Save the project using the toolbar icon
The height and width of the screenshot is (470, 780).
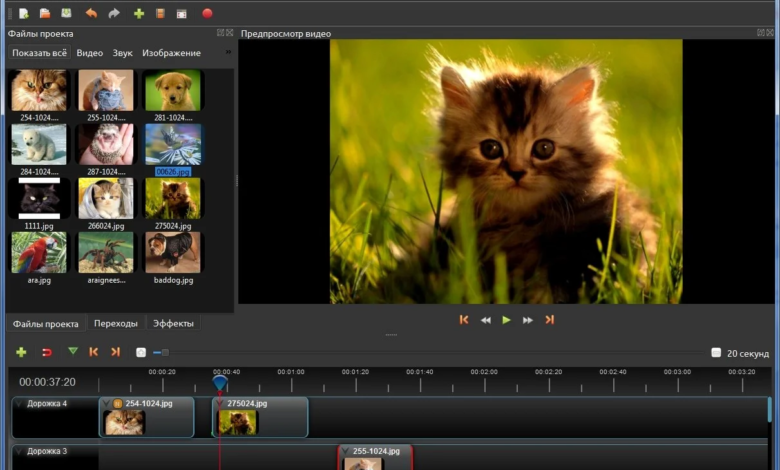(66, 13)
